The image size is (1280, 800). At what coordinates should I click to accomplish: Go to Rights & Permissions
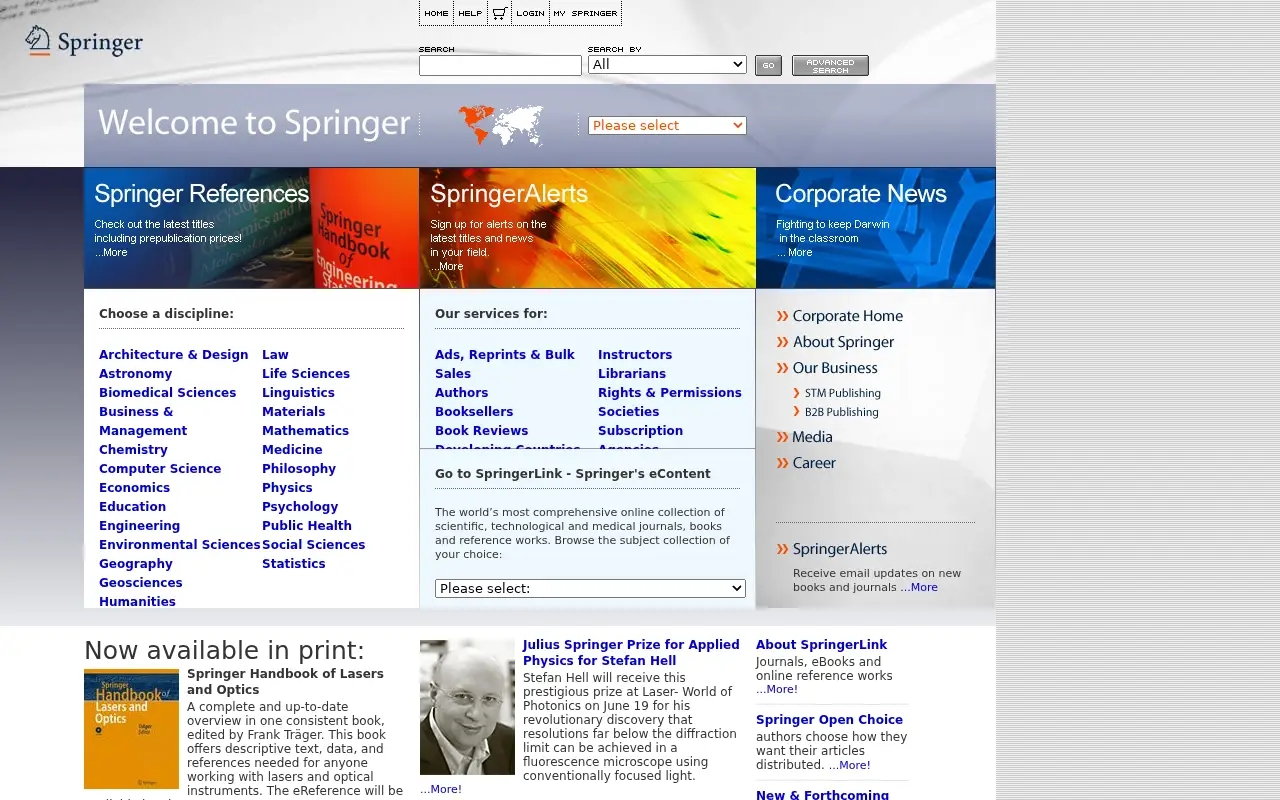[x=669, y=392]
